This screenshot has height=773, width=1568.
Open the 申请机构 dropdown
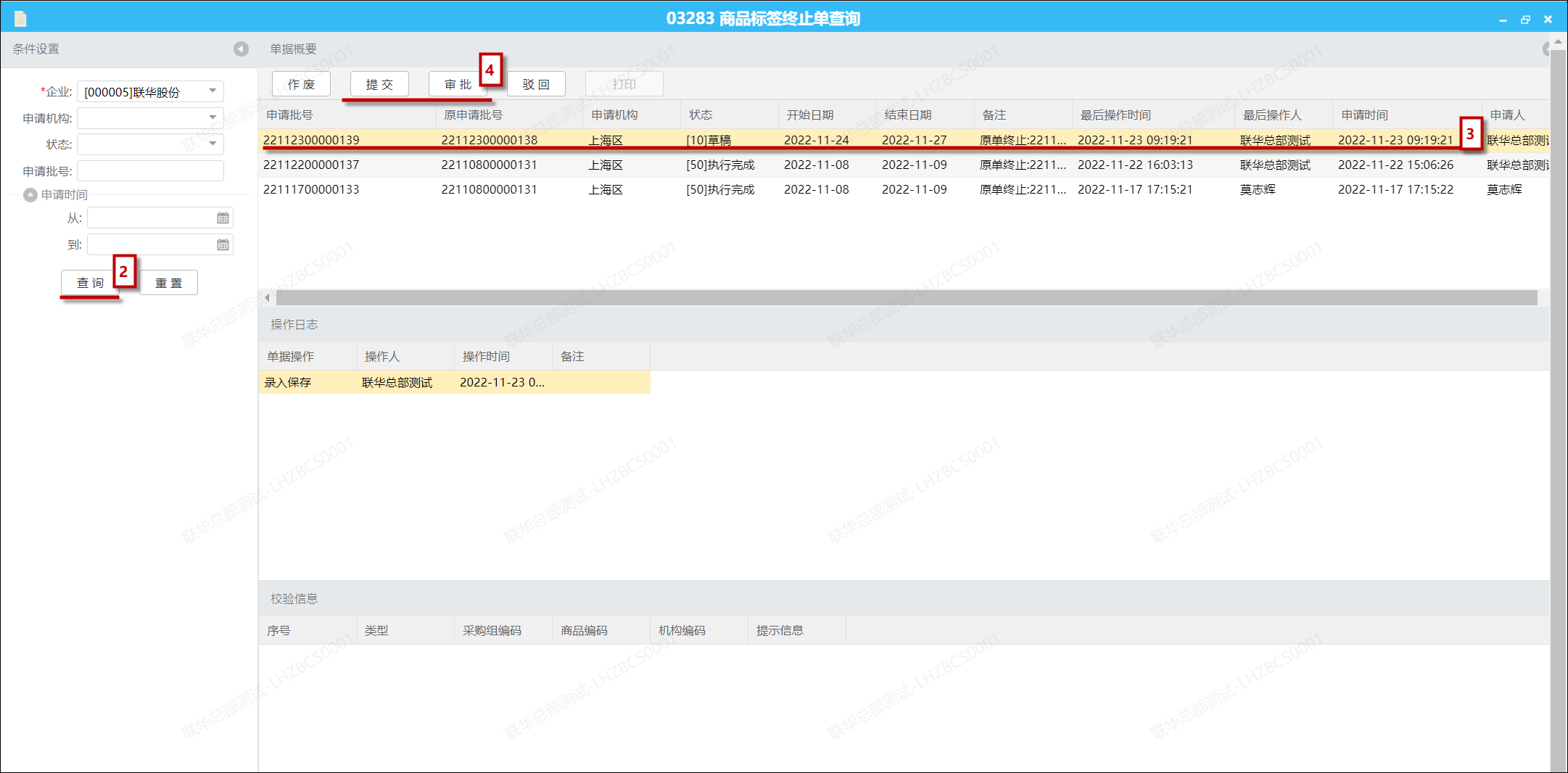tap(212, 117)
